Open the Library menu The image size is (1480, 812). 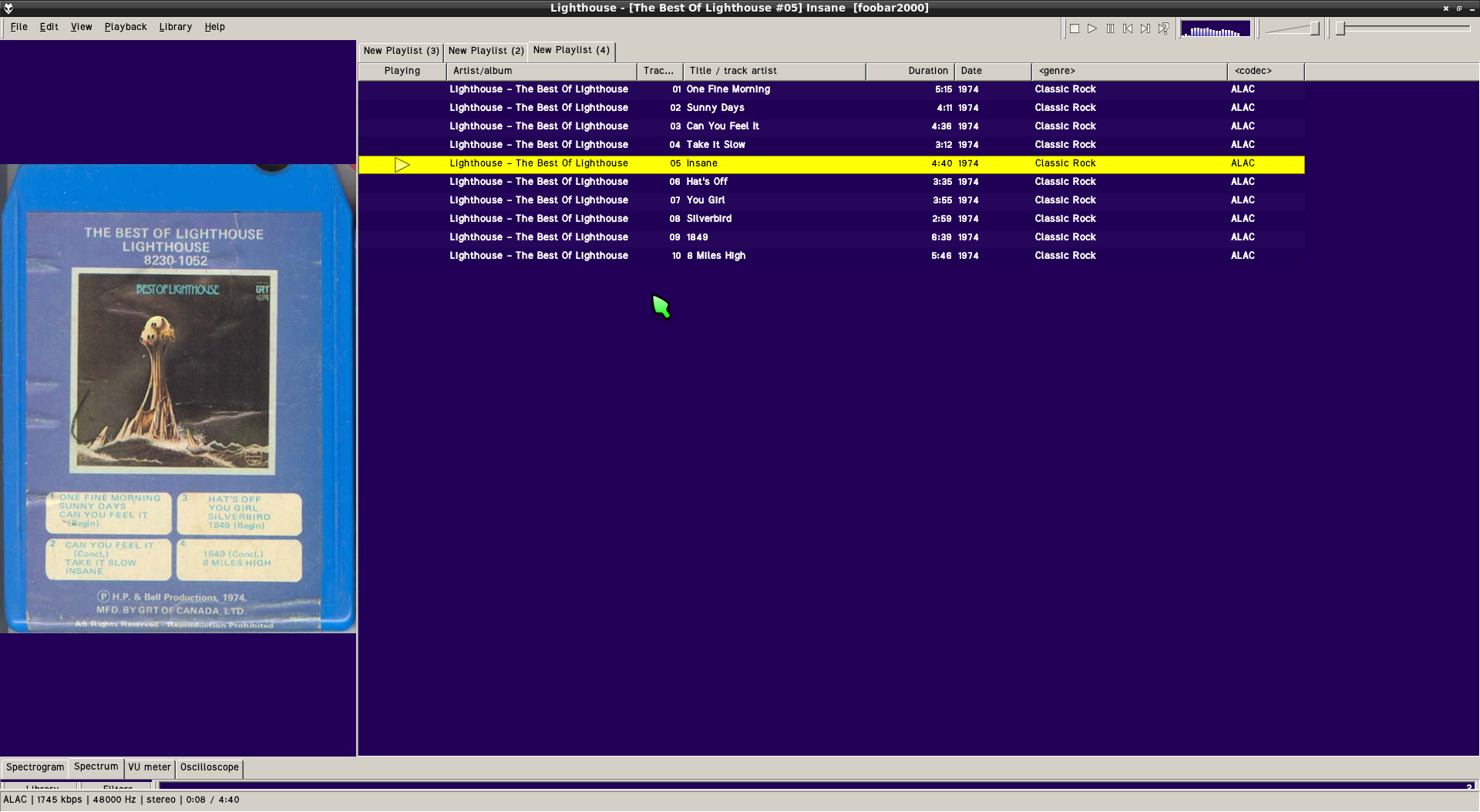(176, 27)
